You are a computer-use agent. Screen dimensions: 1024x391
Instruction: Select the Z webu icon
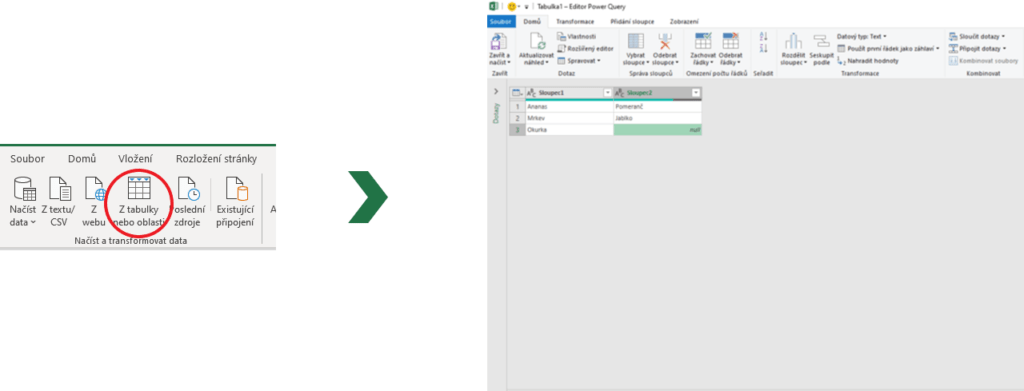(94, 189)
